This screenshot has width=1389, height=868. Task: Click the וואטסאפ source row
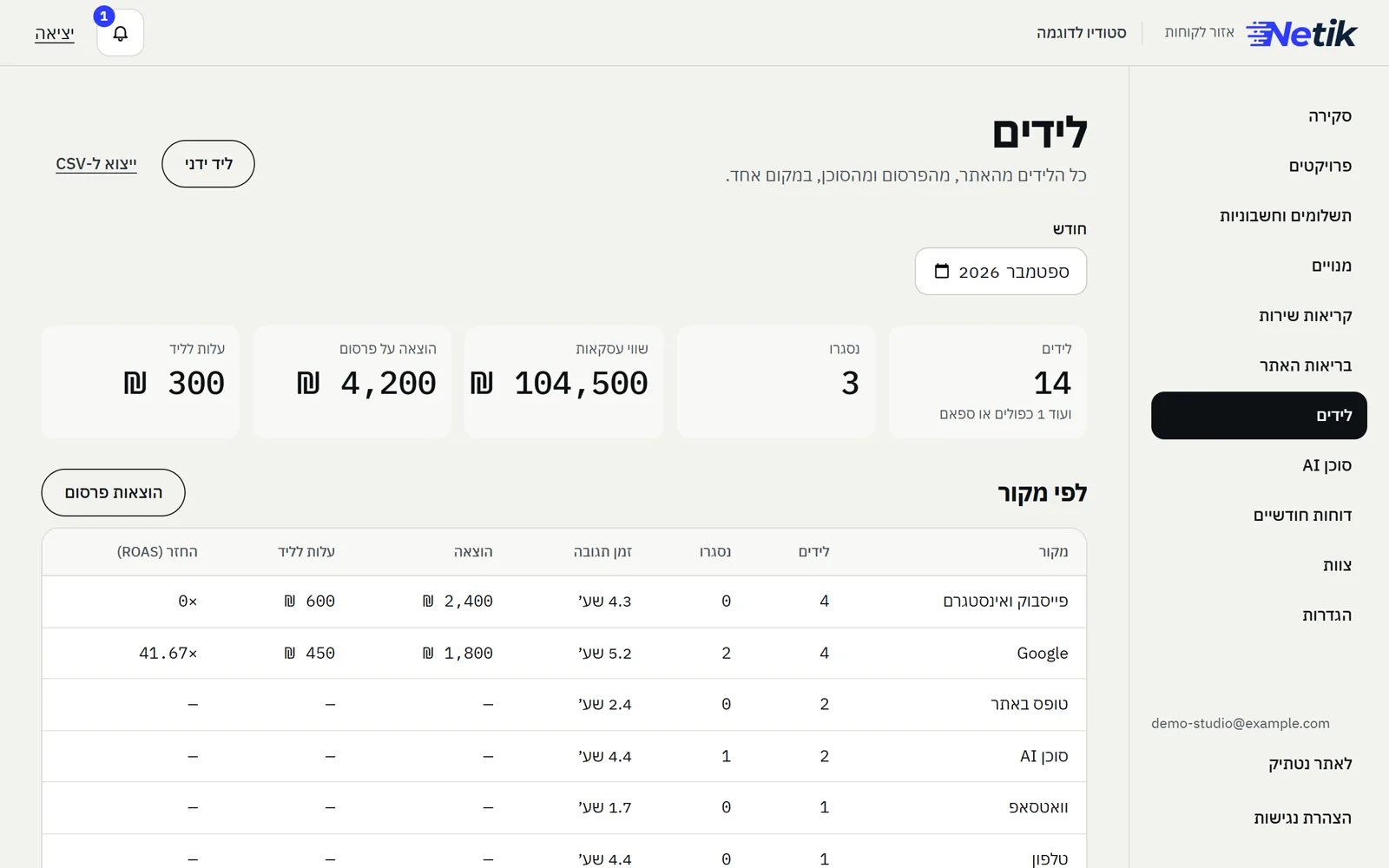pos(564,807)
